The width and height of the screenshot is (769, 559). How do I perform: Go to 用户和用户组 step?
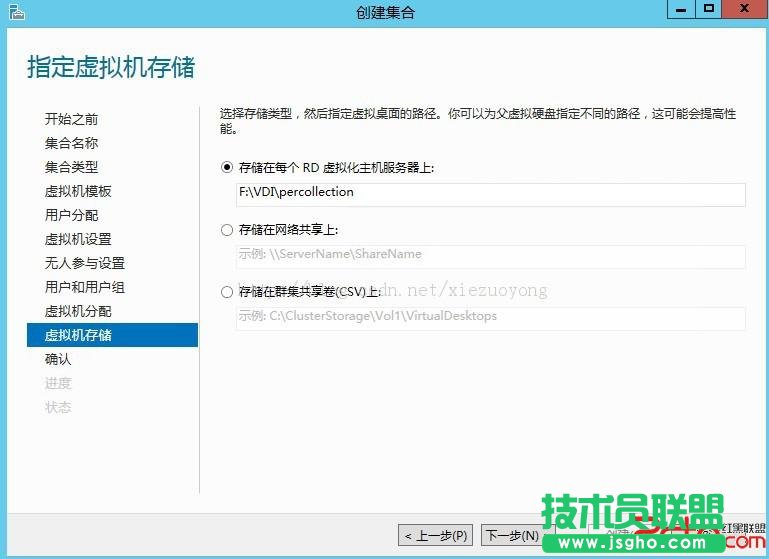(x=84, y=287)
